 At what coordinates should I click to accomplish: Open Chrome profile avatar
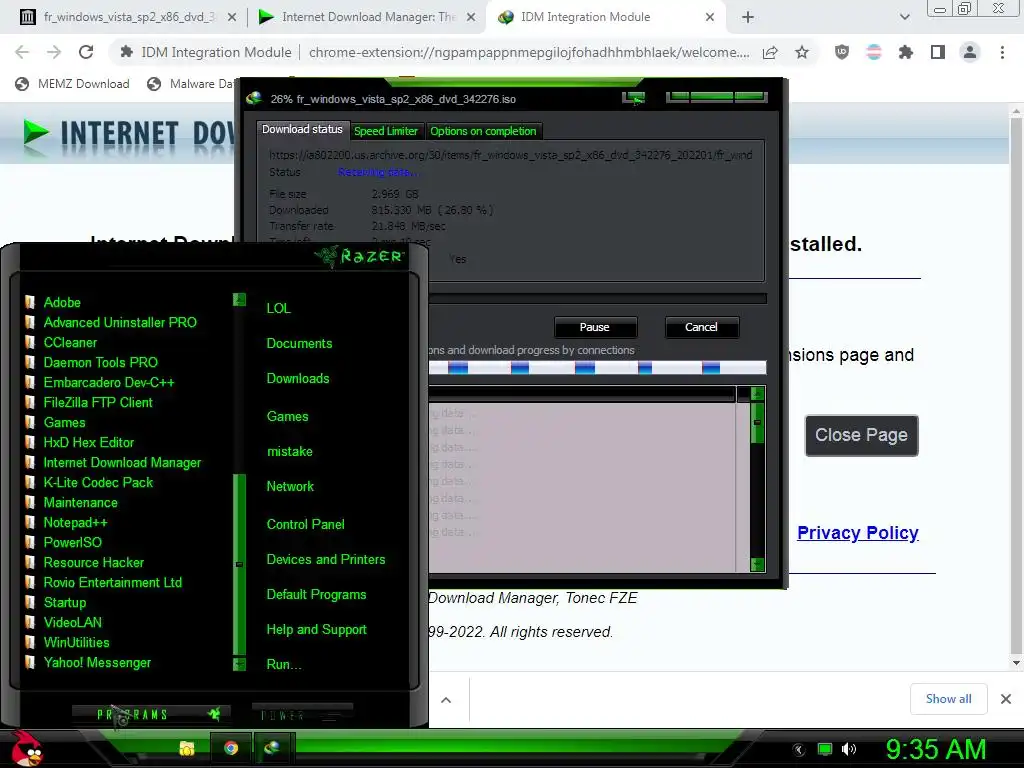point(970,52)
